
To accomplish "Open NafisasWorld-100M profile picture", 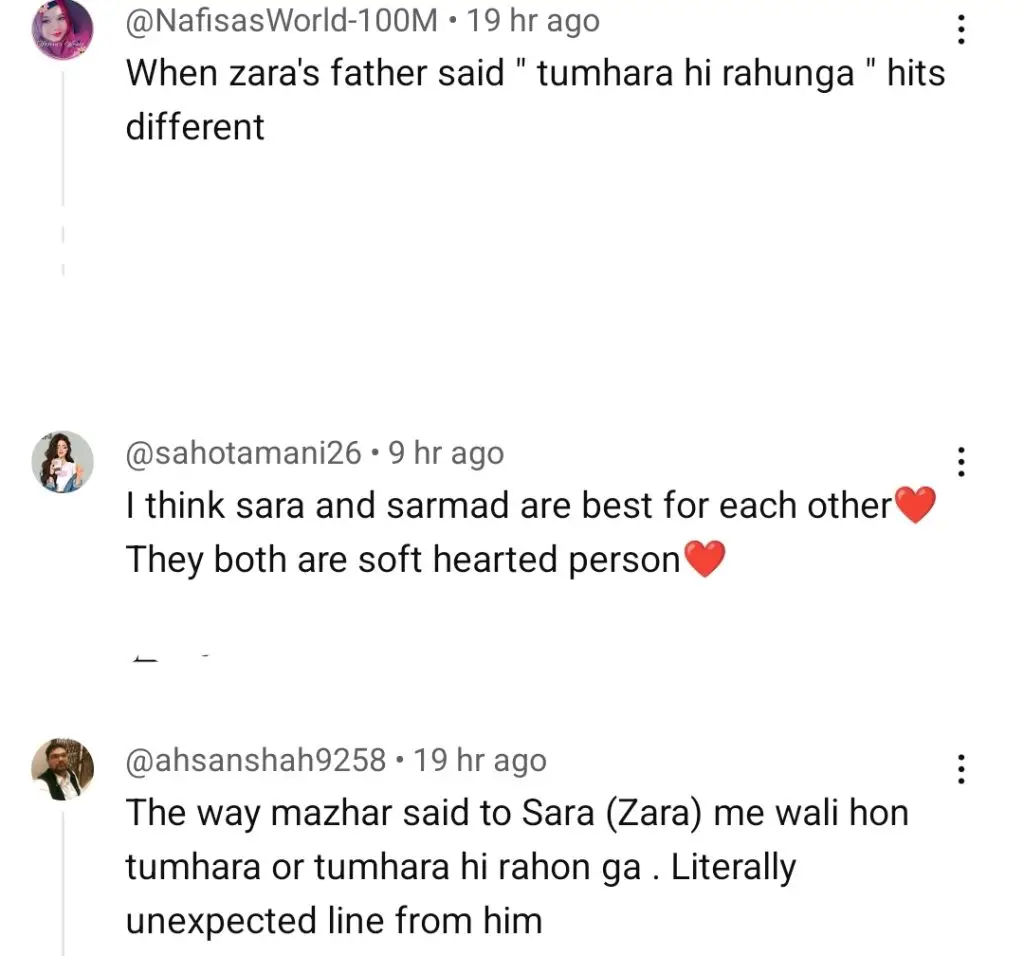I will [63, 29].
